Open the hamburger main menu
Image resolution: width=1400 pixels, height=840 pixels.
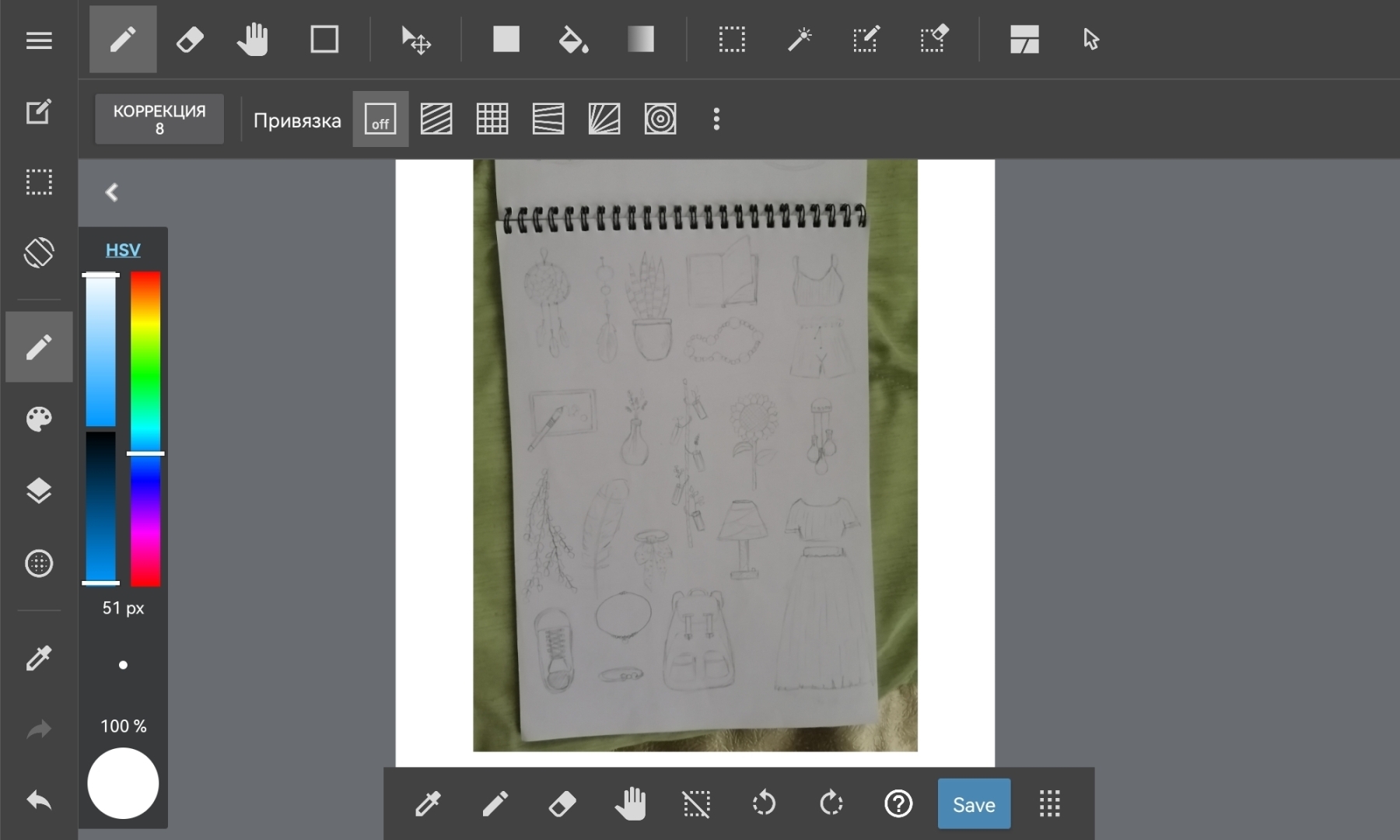(x=39, y=40)
